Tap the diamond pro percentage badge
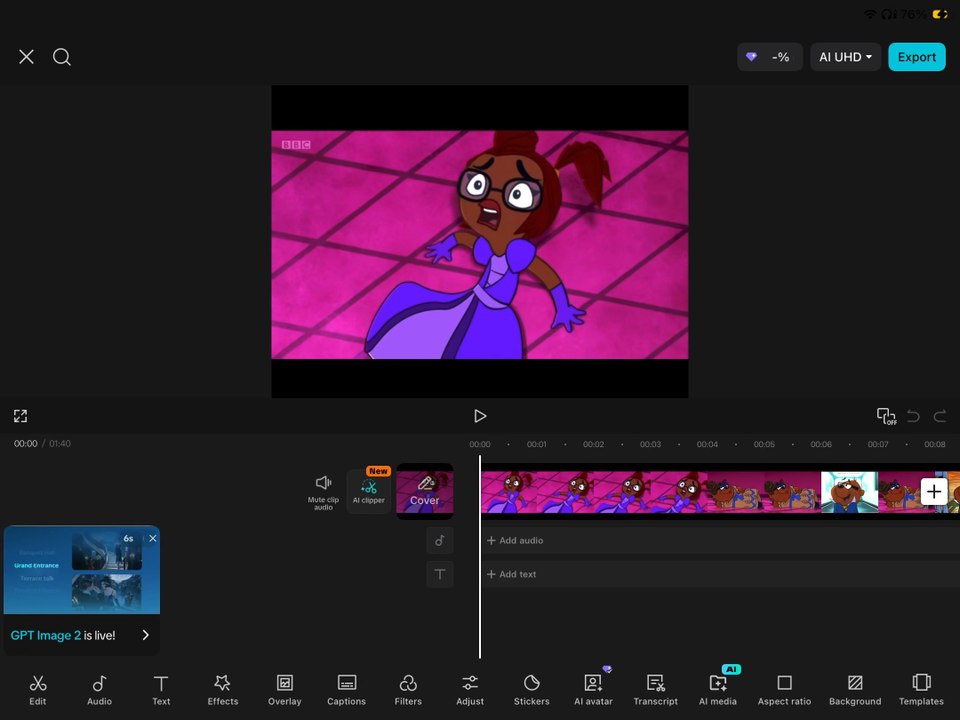This screenshot has height=720, width=960. click(x=770, y=57)
